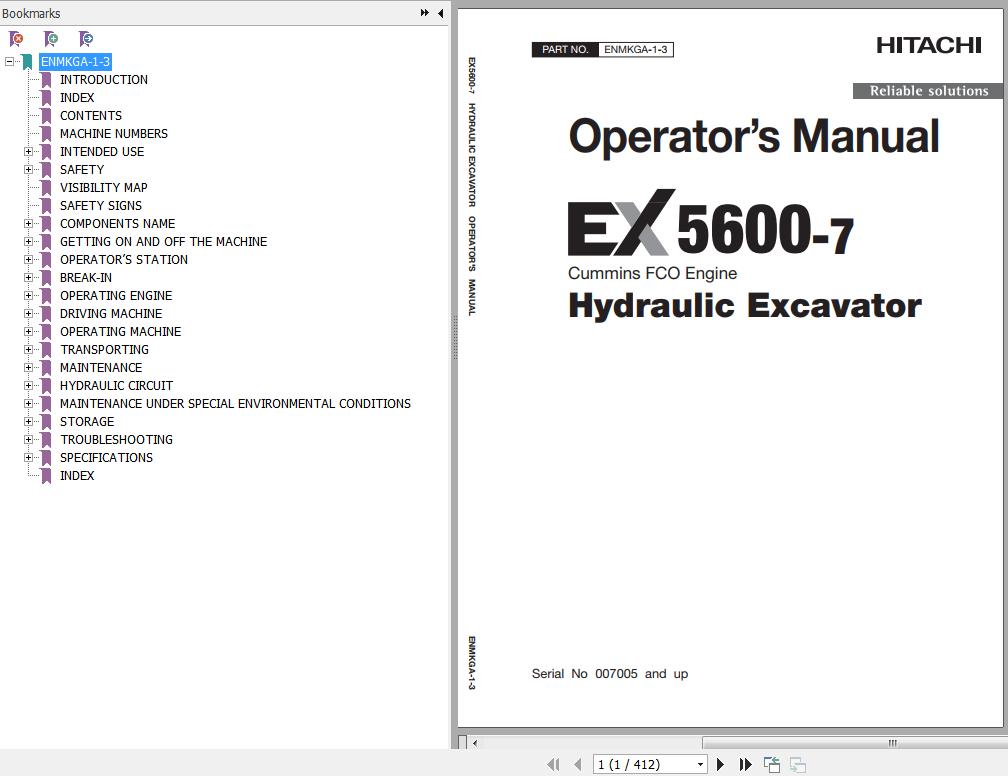1008x776 pixels.
Task: Click the bookmark icon beside TRANSPORTING
Action: 46,350
